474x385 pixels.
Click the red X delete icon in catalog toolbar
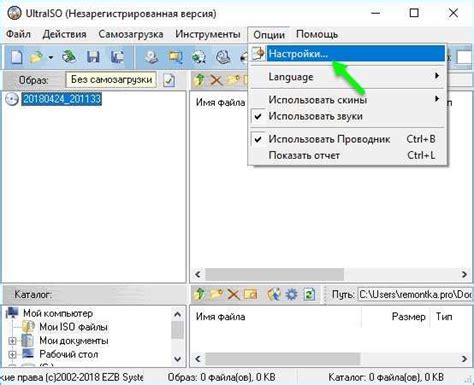tap(233, 294)
